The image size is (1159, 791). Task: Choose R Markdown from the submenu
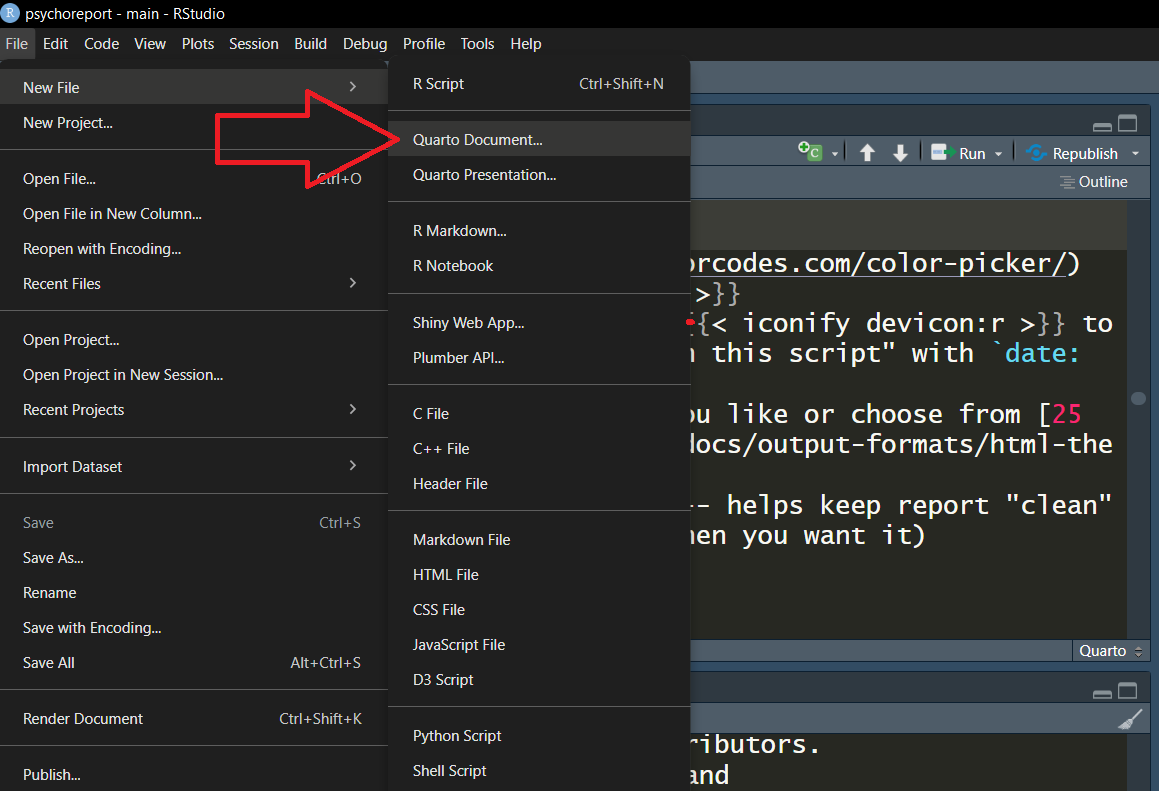click(460, 231)
